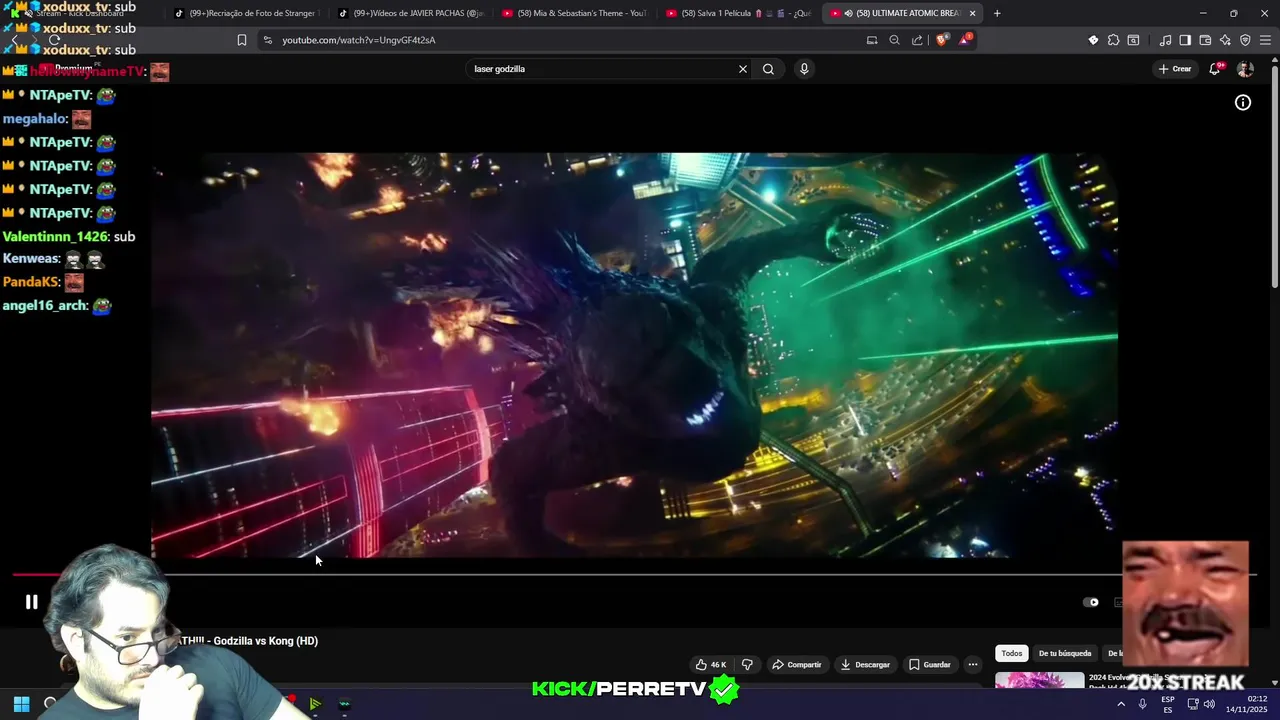
Task: Close the ULTIMATE ATOMIC BREATH tab
Action: (x=972, y=13)
